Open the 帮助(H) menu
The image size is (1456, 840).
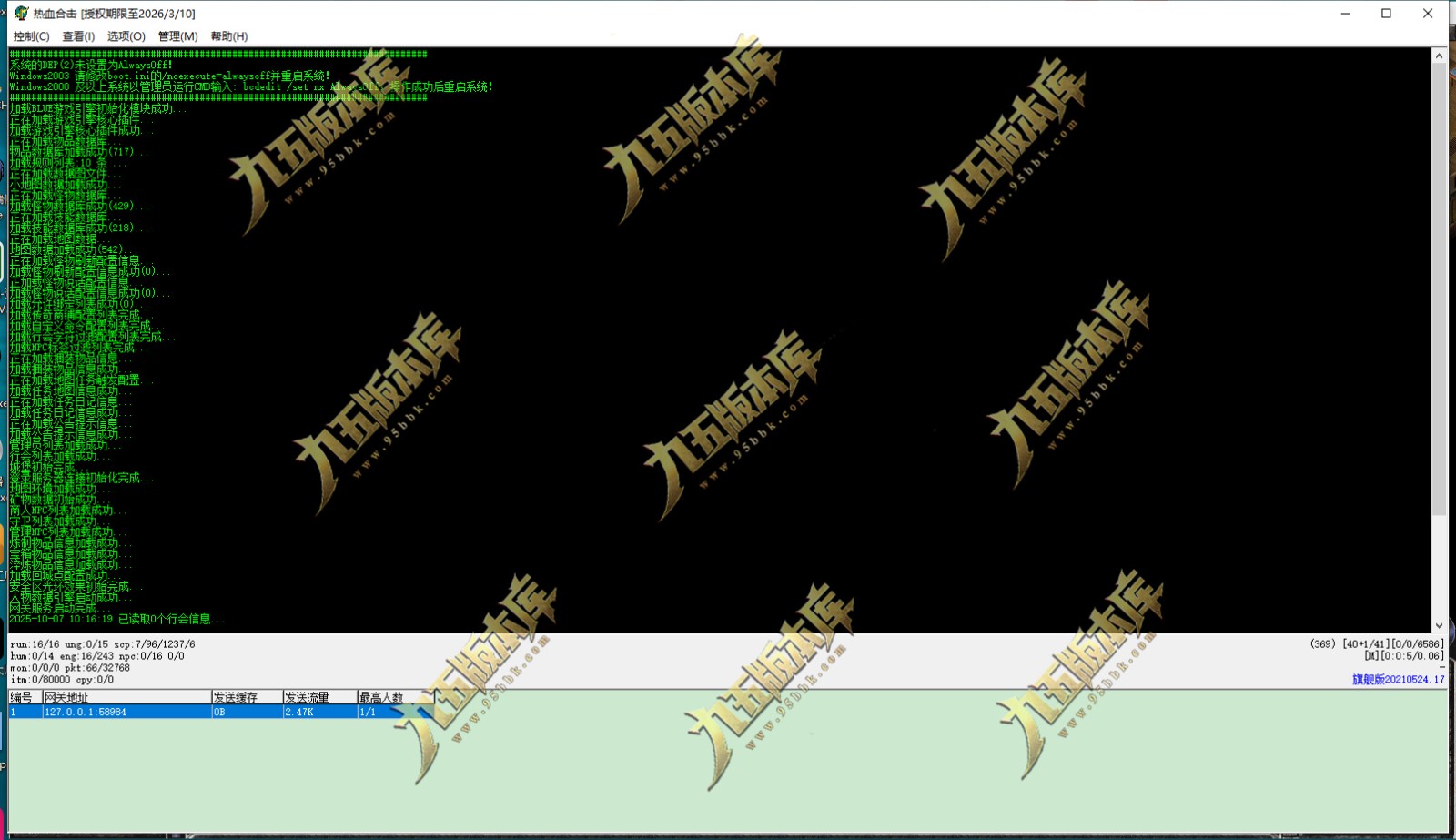(229, 36)
